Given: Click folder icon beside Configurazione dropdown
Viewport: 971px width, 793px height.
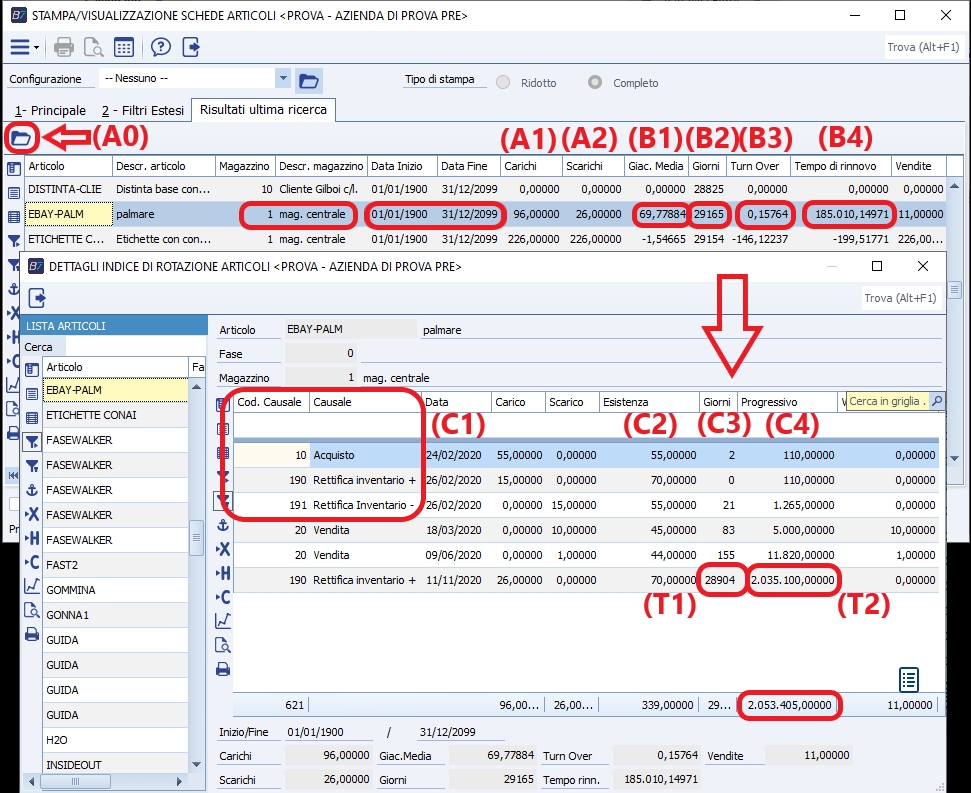Looking at the screenshot, I should click(309, 80).
